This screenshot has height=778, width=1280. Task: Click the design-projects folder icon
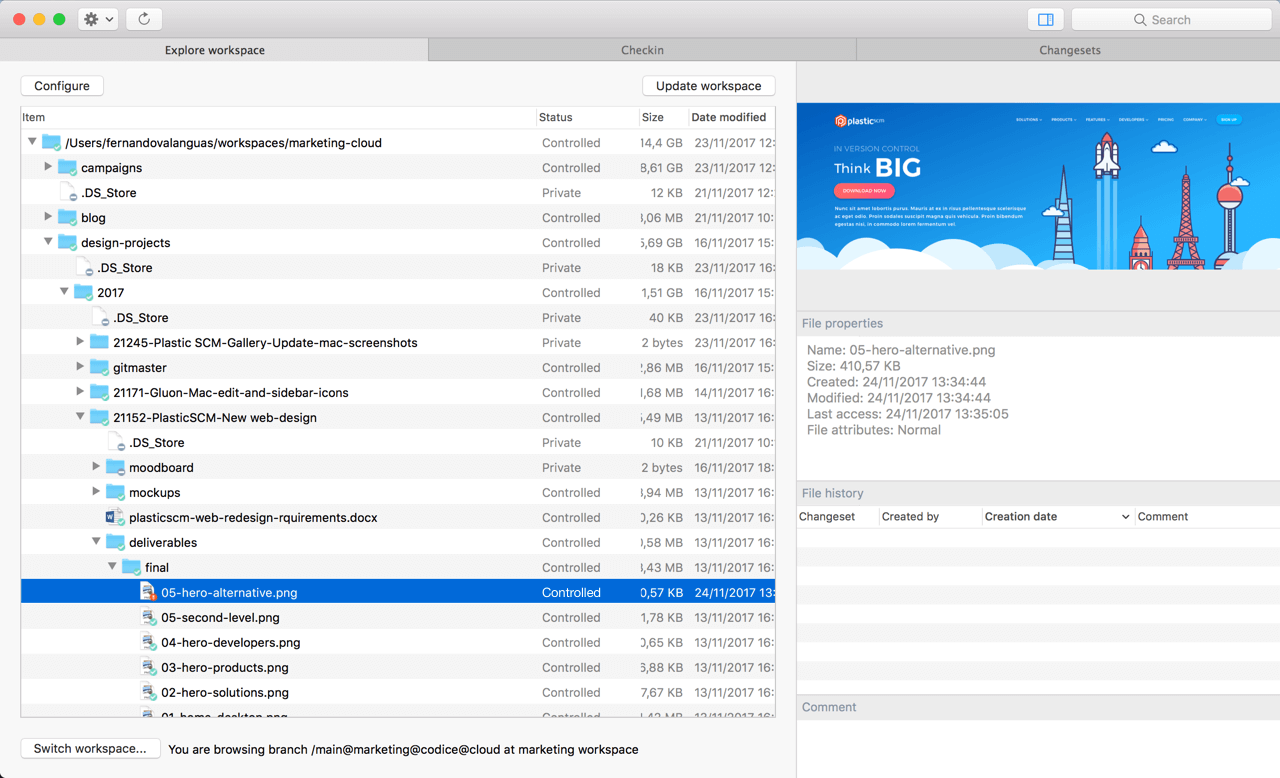point(67,242)
